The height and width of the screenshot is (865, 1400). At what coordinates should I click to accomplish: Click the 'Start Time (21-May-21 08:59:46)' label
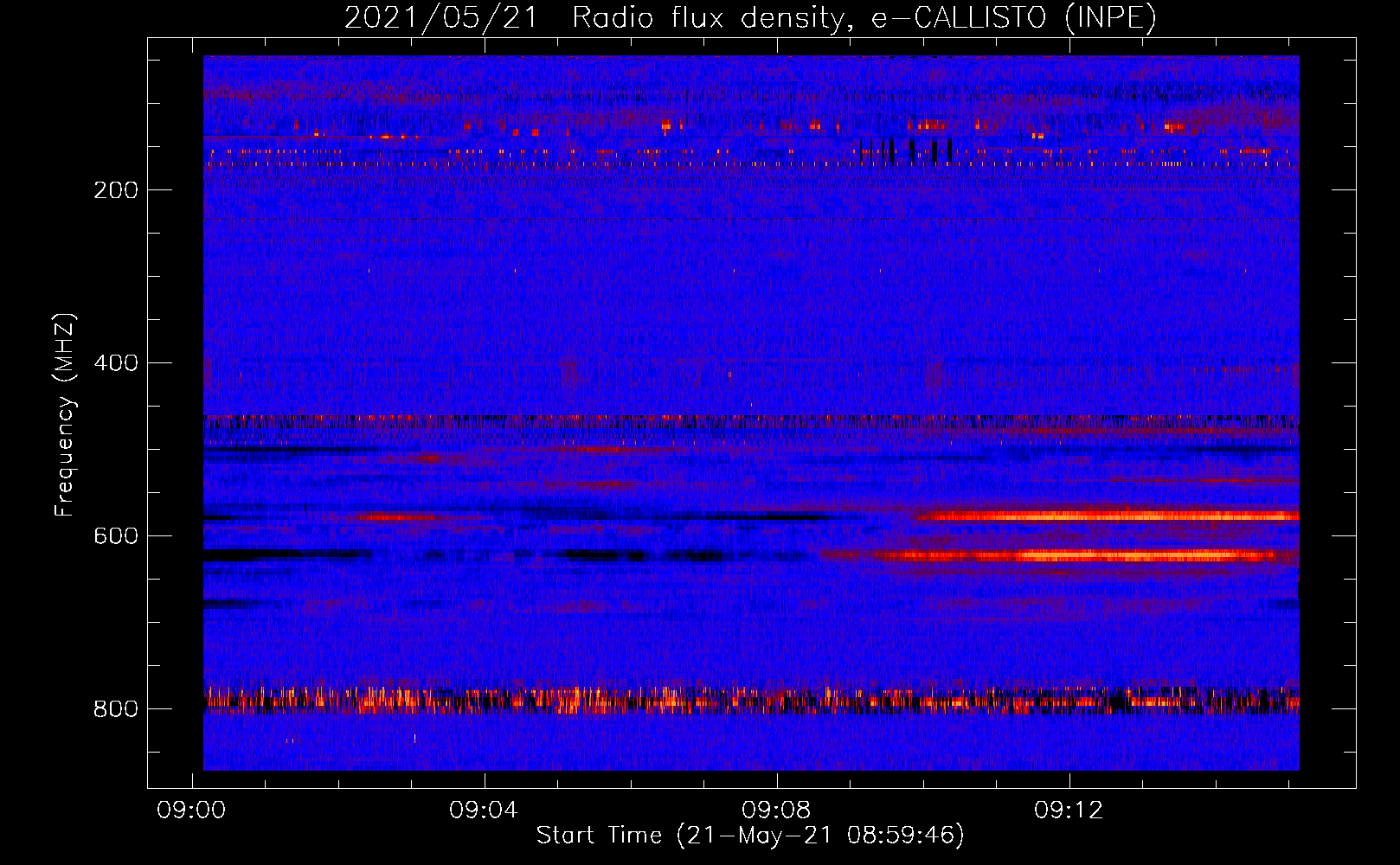coord(750,836)
